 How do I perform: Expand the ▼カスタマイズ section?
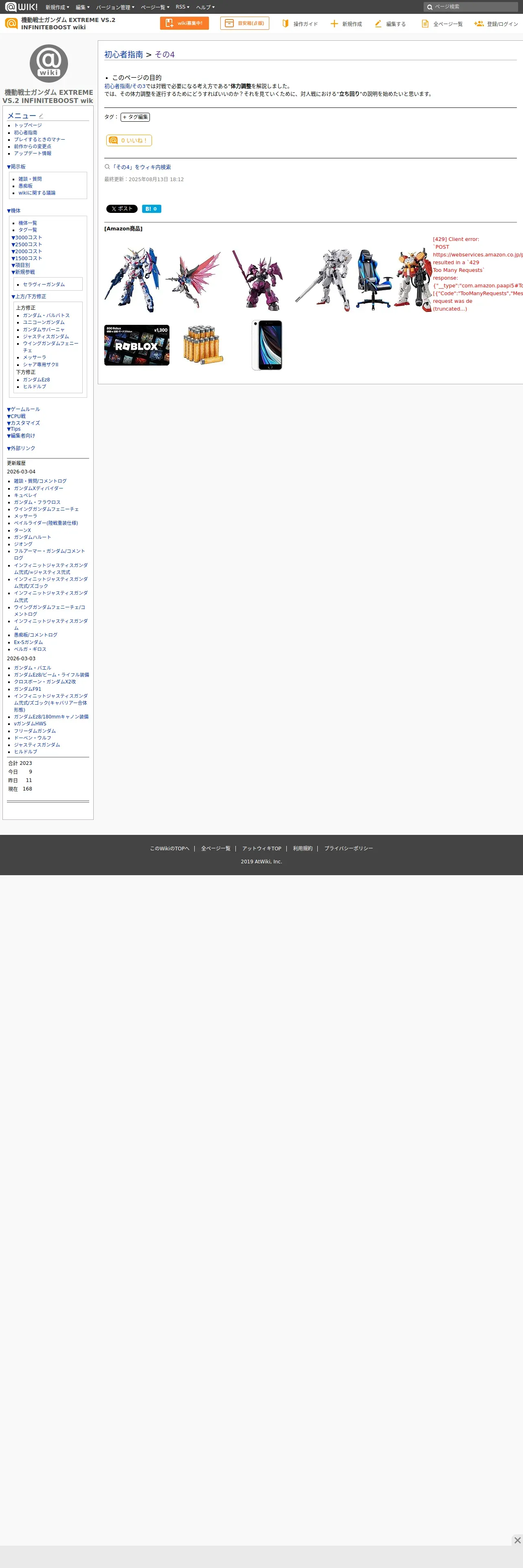click(x=23, y=423)
